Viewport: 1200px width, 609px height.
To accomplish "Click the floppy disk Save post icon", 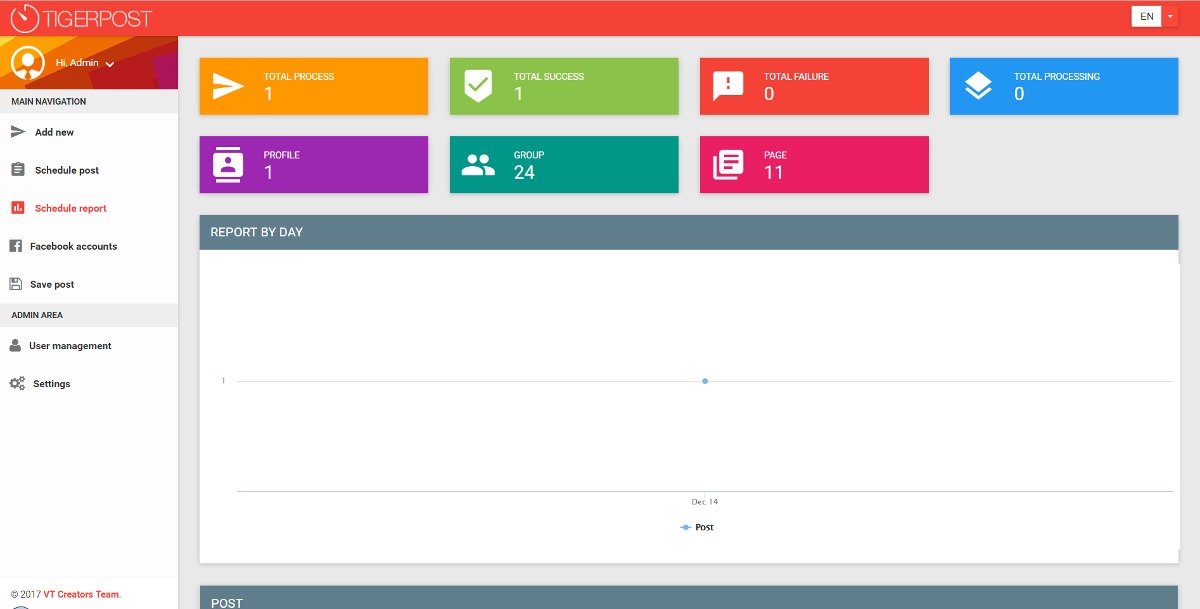I will (x=15, y=284).
